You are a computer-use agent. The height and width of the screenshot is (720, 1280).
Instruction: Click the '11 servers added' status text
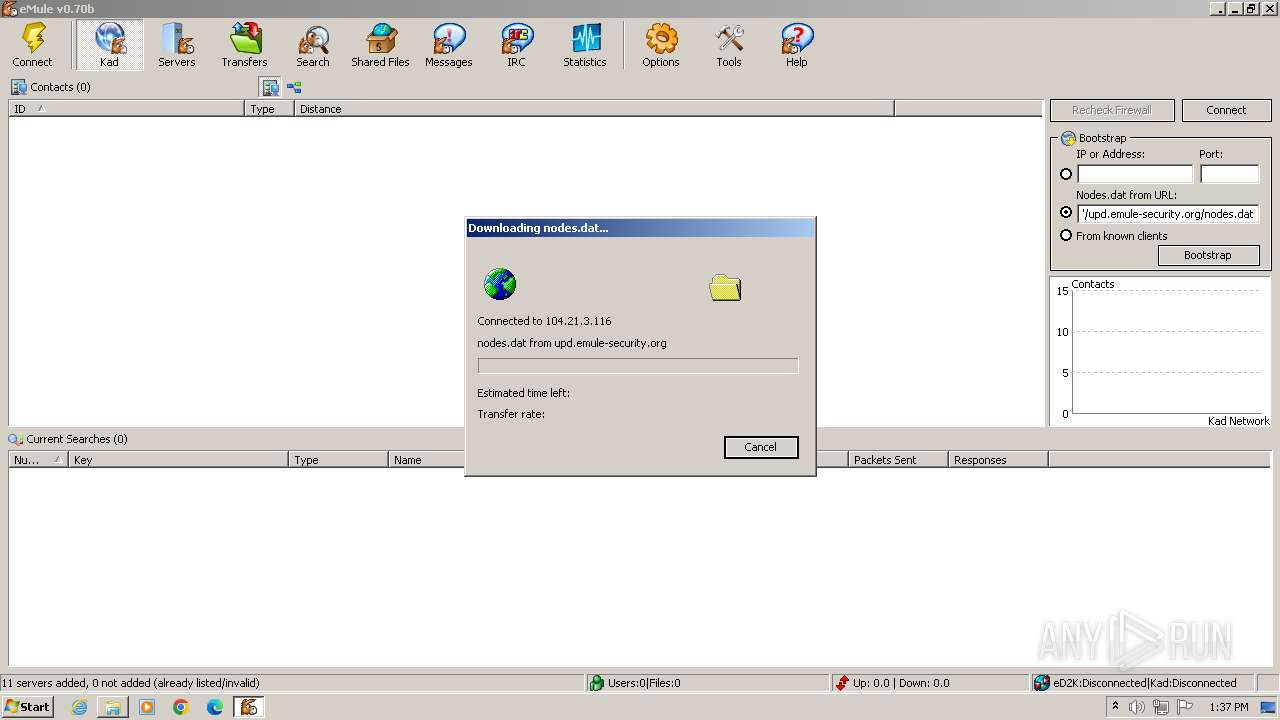(x=131, y=683)
